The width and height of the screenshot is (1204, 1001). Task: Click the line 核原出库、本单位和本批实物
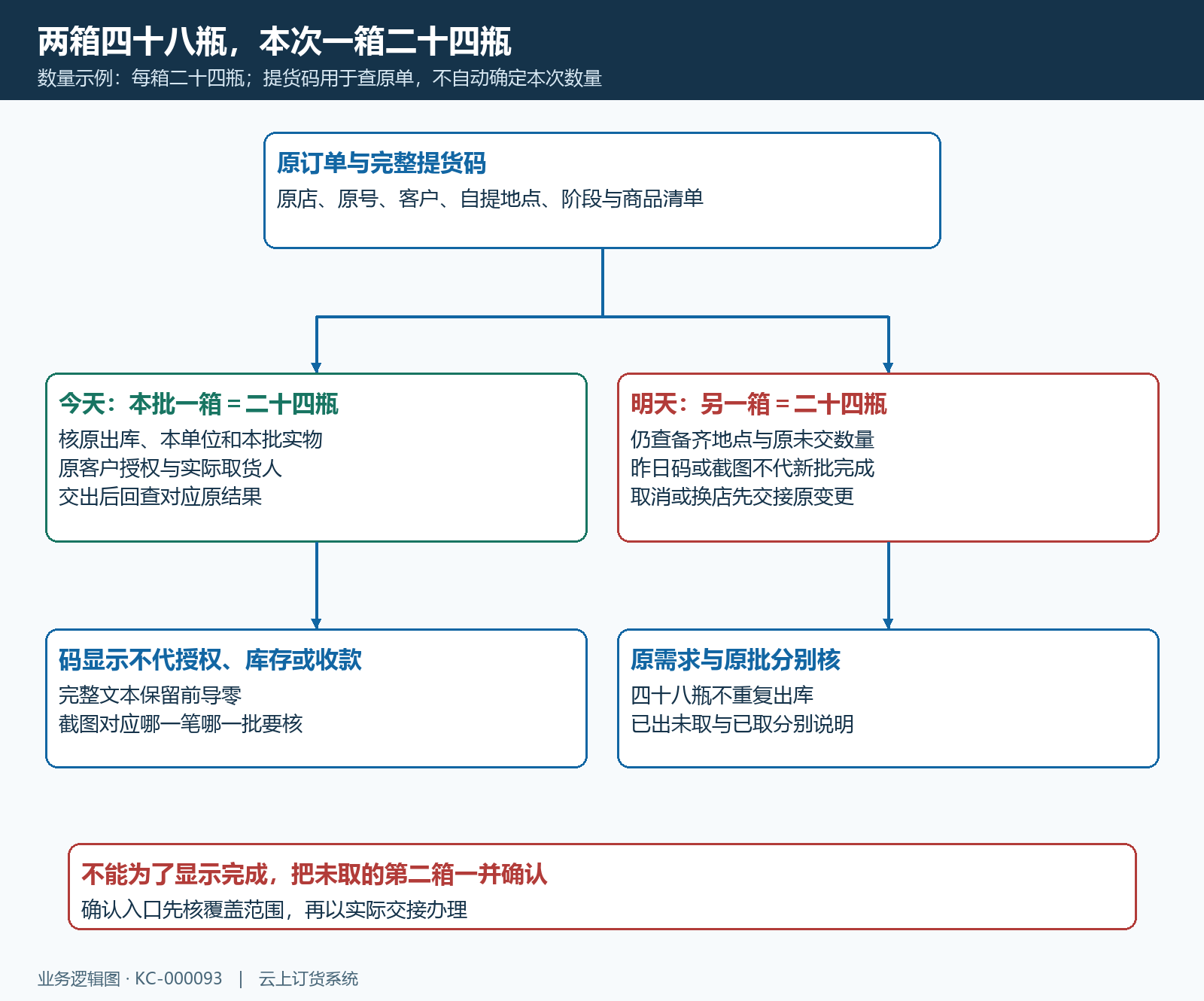[x=190, y=440]
